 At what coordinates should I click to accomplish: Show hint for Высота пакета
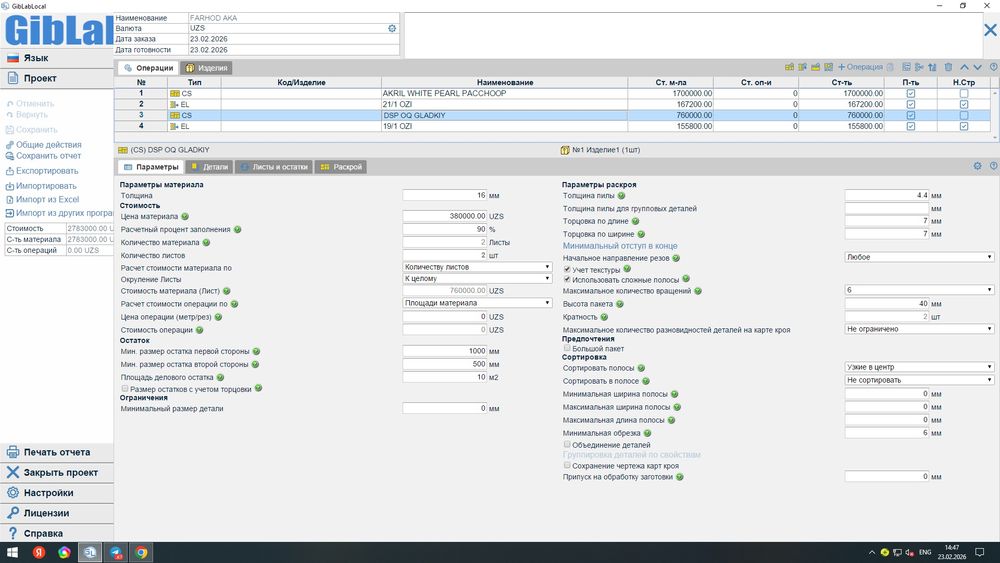620,304
